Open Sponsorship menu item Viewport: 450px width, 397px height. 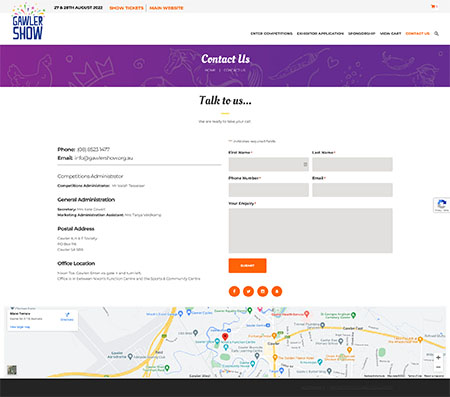coord(362,34)
